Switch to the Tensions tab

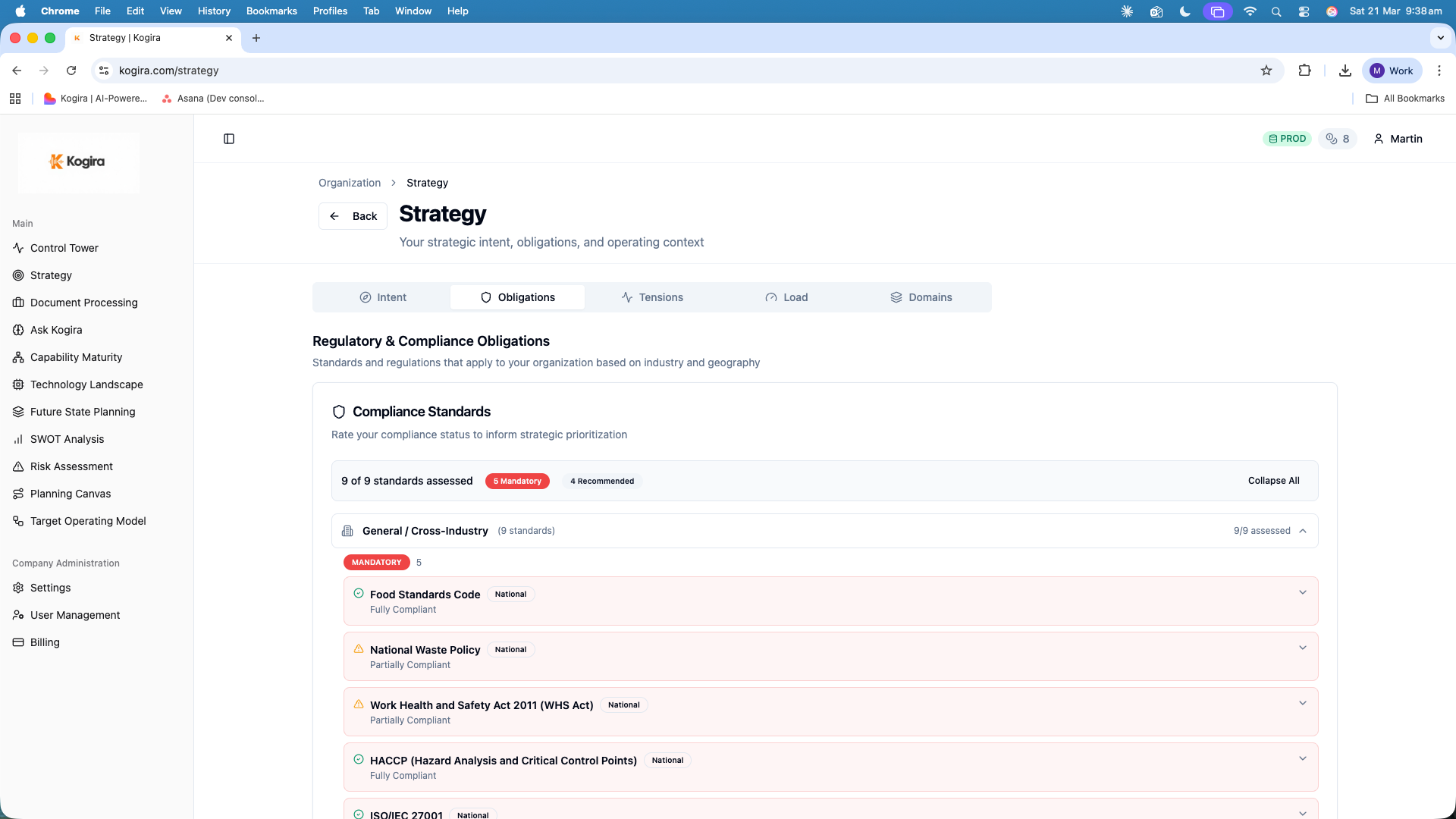652,297
